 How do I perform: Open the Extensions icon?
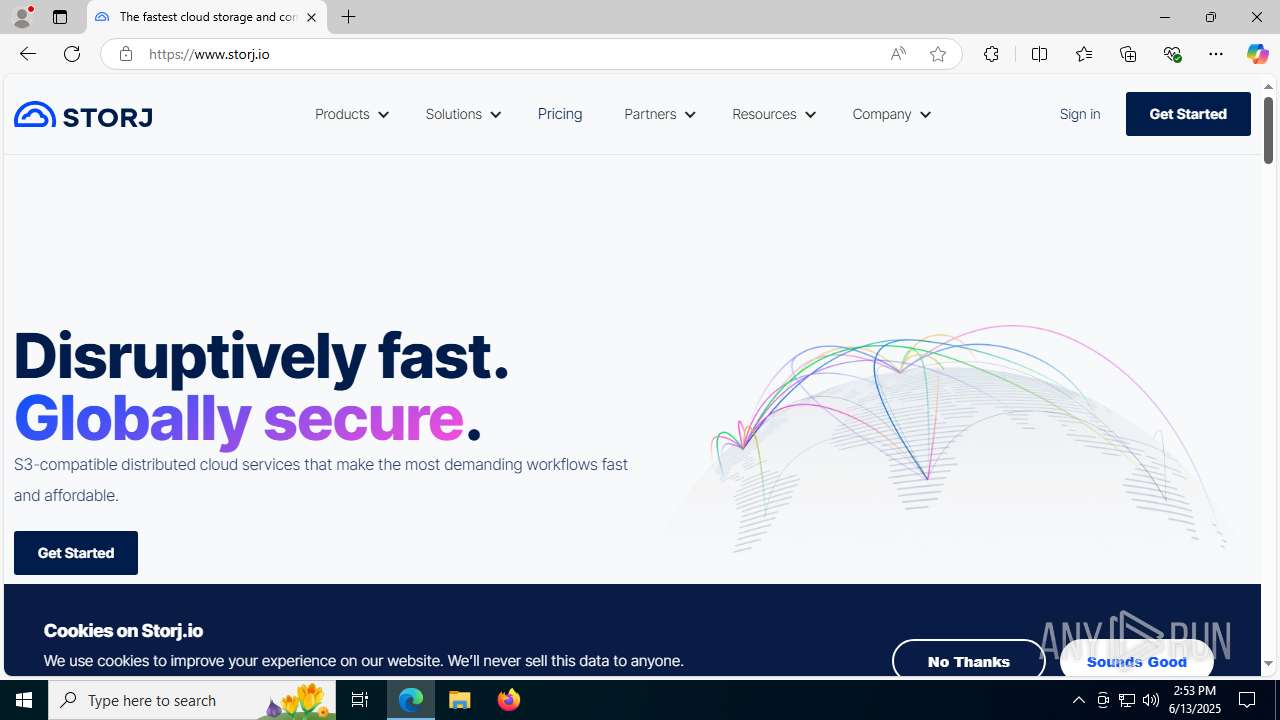coord(991,54)
